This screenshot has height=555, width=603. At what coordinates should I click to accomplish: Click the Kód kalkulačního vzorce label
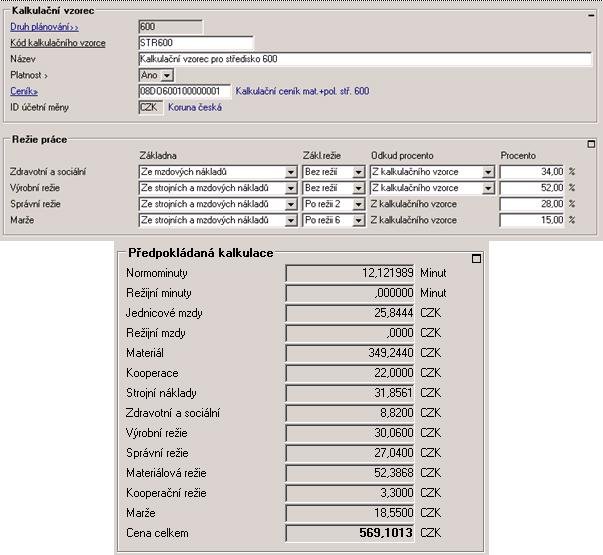pos(58,43)
